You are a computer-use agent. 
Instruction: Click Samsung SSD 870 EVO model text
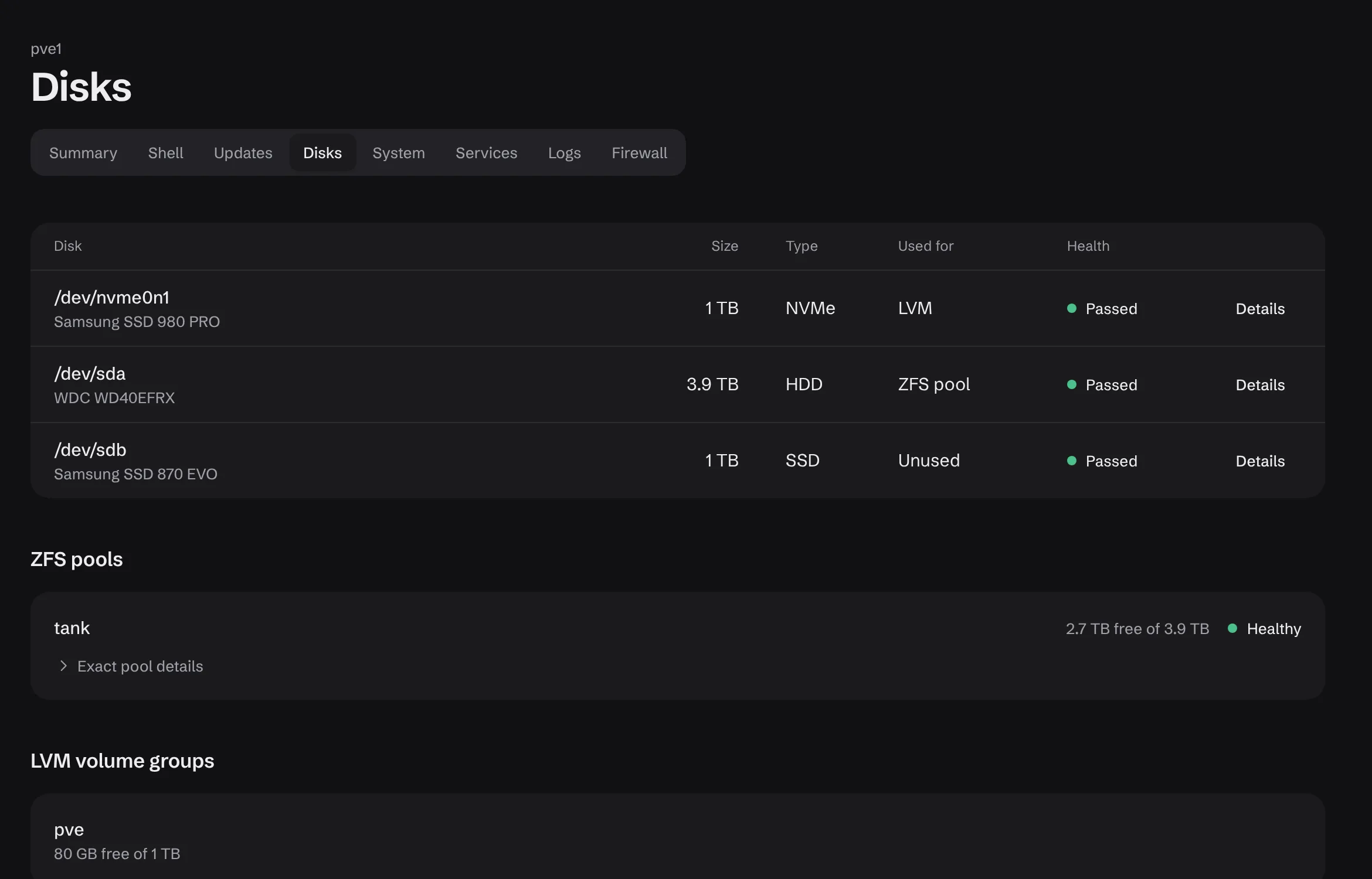coord(135,474)
